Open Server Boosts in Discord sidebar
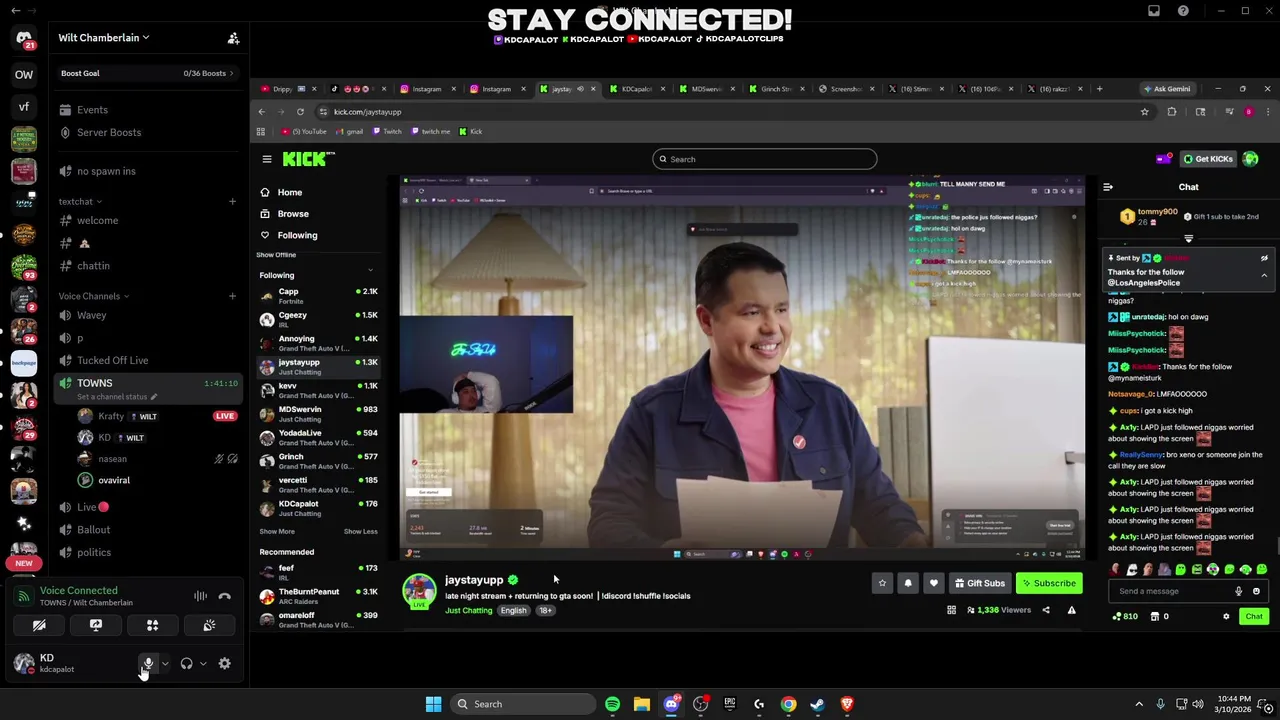Viewport: 1280px width, 720px height. tap(109, 132)
